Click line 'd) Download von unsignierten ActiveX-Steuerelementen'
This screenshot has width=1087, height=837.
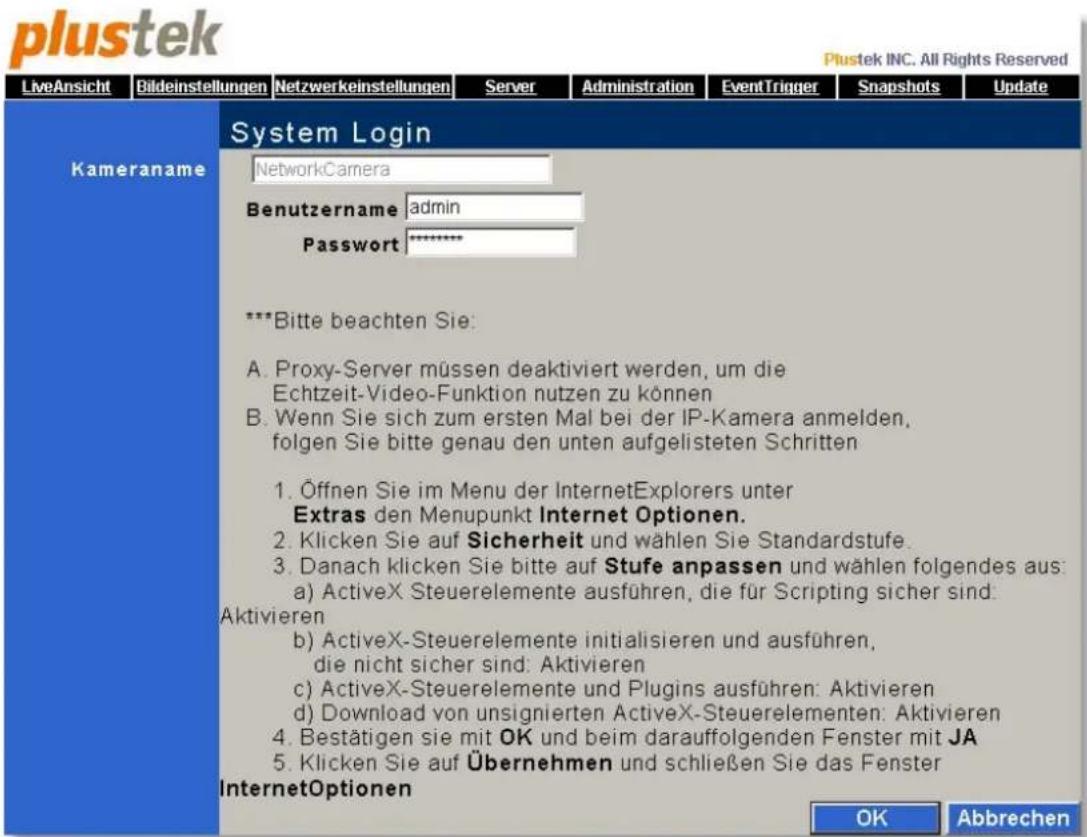(x=647, y=714)
